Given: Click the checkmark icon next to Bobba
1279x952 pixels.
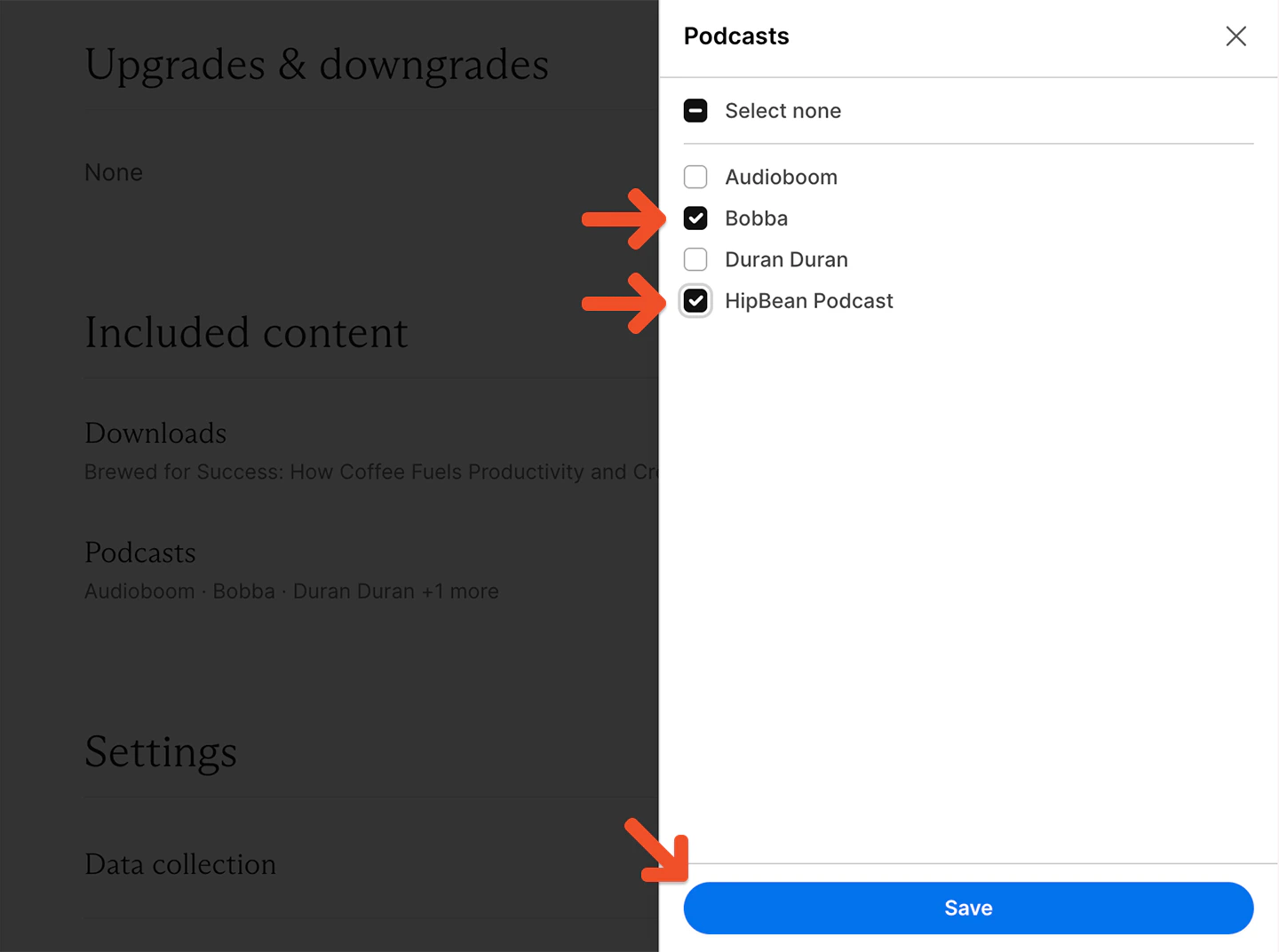Looking at the screenshot, I should 695,218.
